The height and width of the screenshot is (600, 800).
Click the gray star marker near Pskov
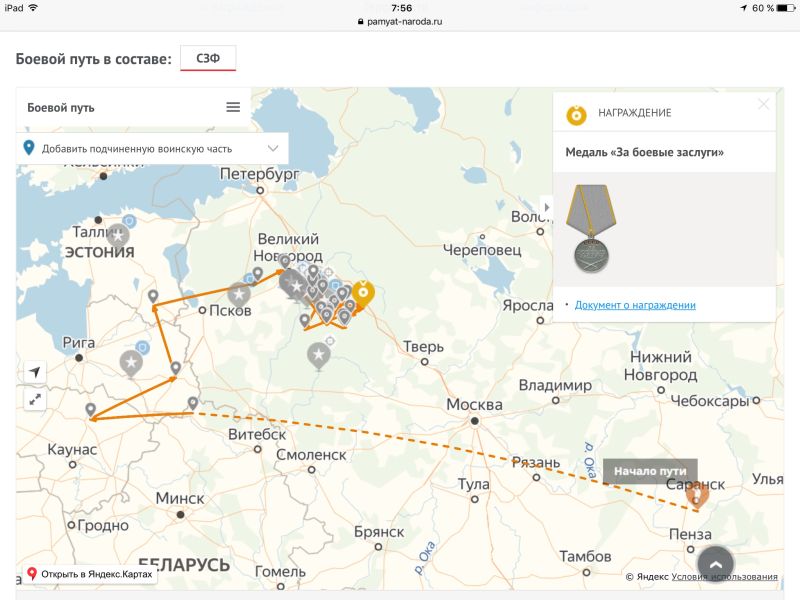[x=239, y=294]
